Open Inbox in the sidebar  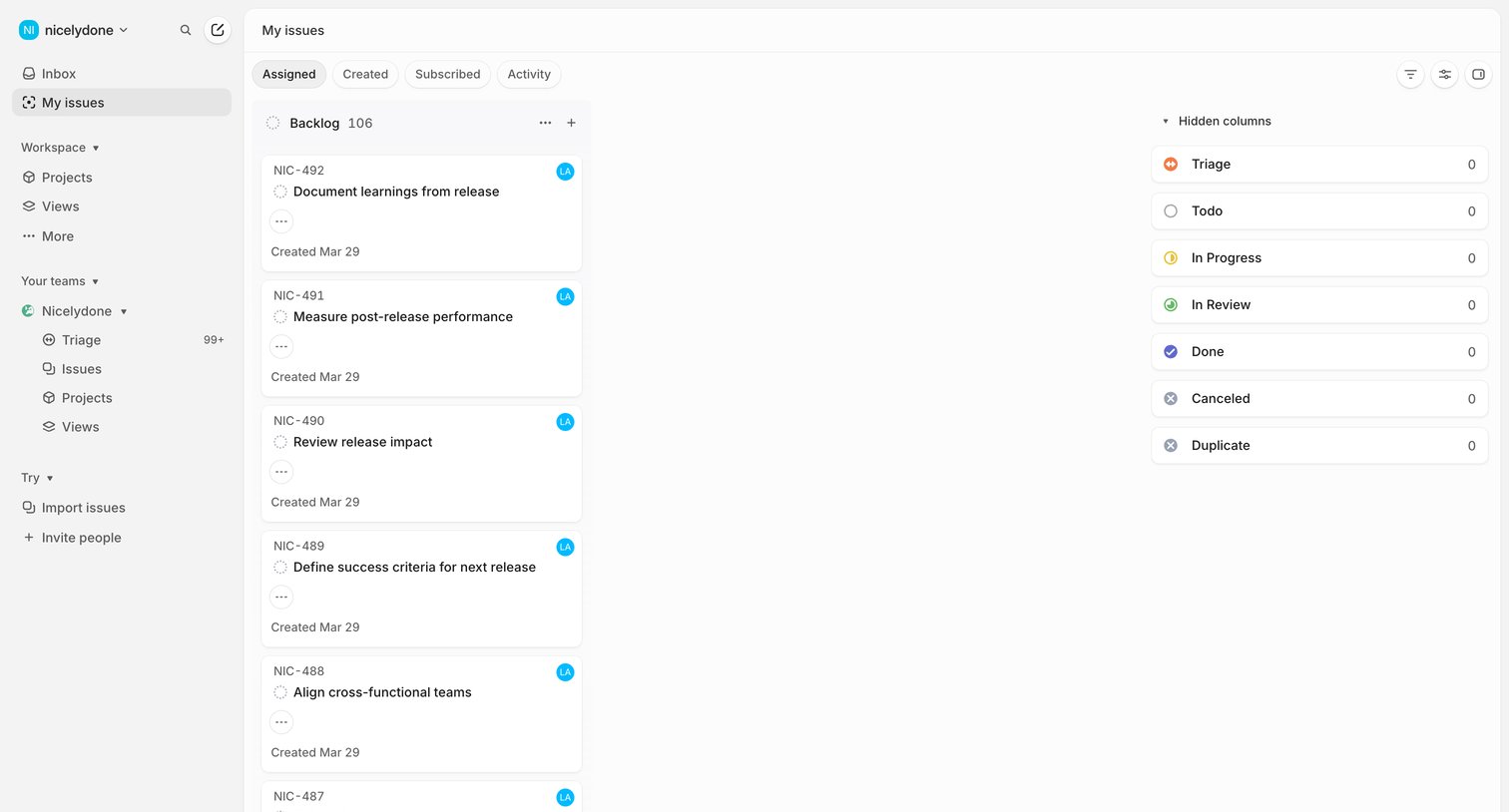(122, 74)
